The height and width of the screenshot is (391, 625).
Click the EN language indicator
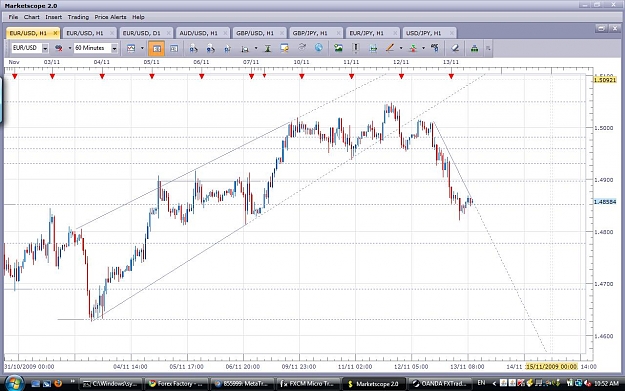[x=481, y=383]
